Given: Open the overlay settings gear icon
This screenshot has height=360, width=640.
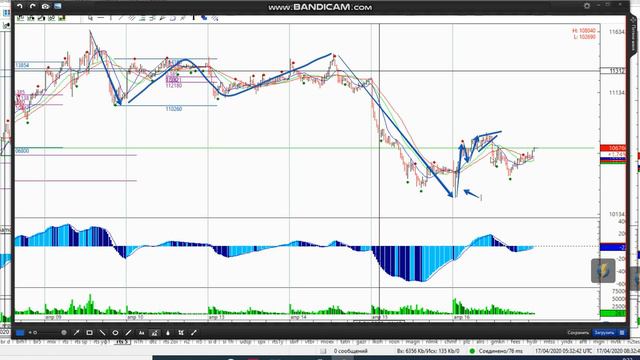Looking at the screenshot, I should (x=587, y=6).
